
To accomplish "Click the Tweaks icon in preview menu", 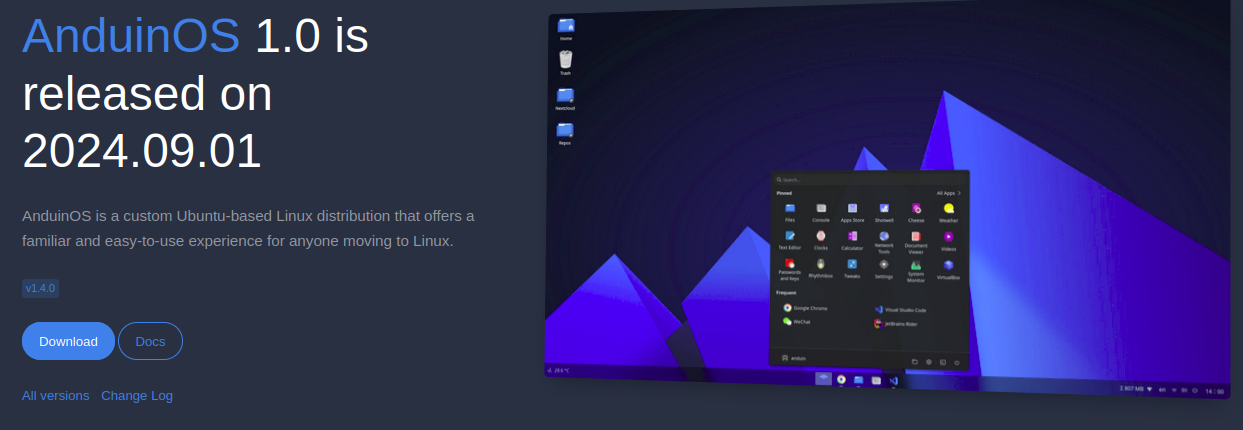I will (852, 264).
